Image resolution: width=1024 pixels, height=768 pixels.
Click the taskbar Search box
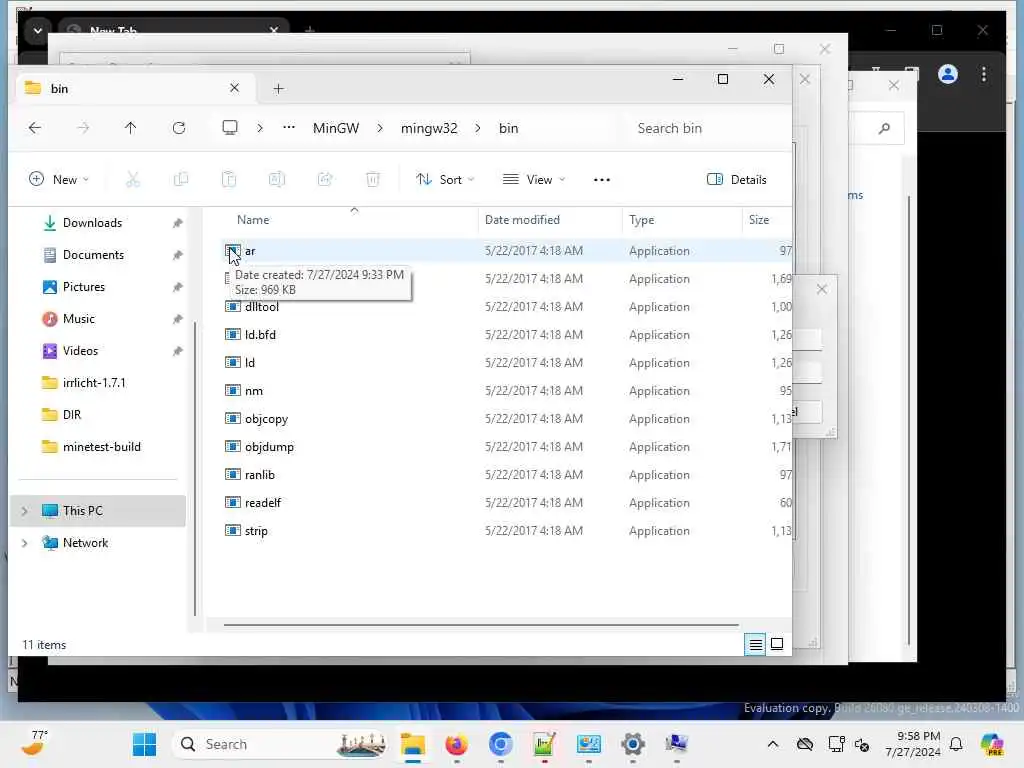click(281, 744)
